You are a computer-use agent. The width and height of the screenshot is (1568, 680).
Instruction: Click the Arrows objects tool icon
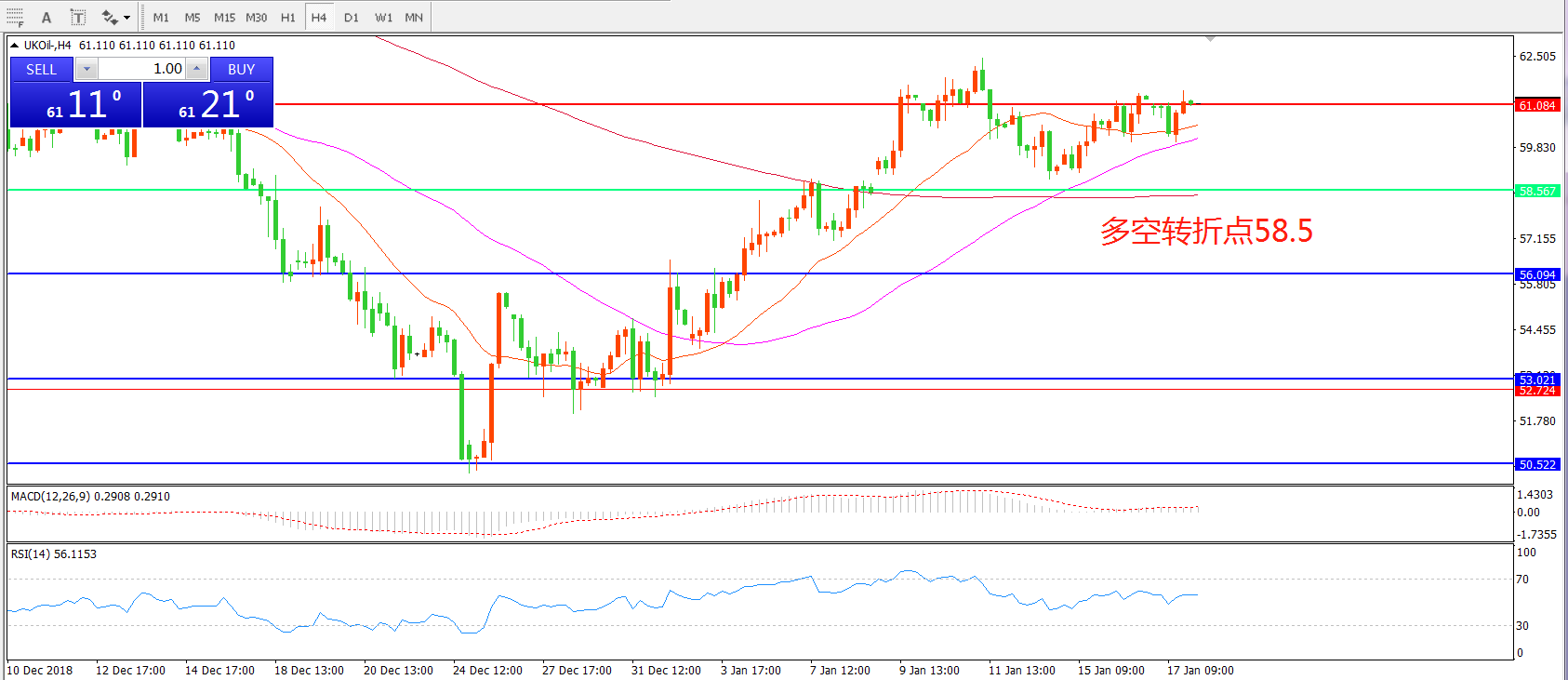coord(109,18)
